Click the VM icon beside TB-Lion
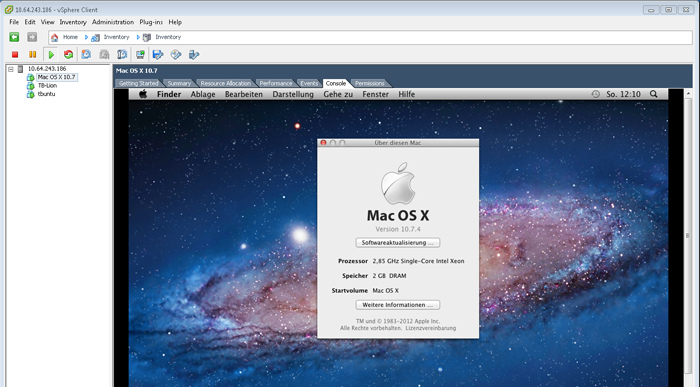700x387 pixels. coord(30,86)
